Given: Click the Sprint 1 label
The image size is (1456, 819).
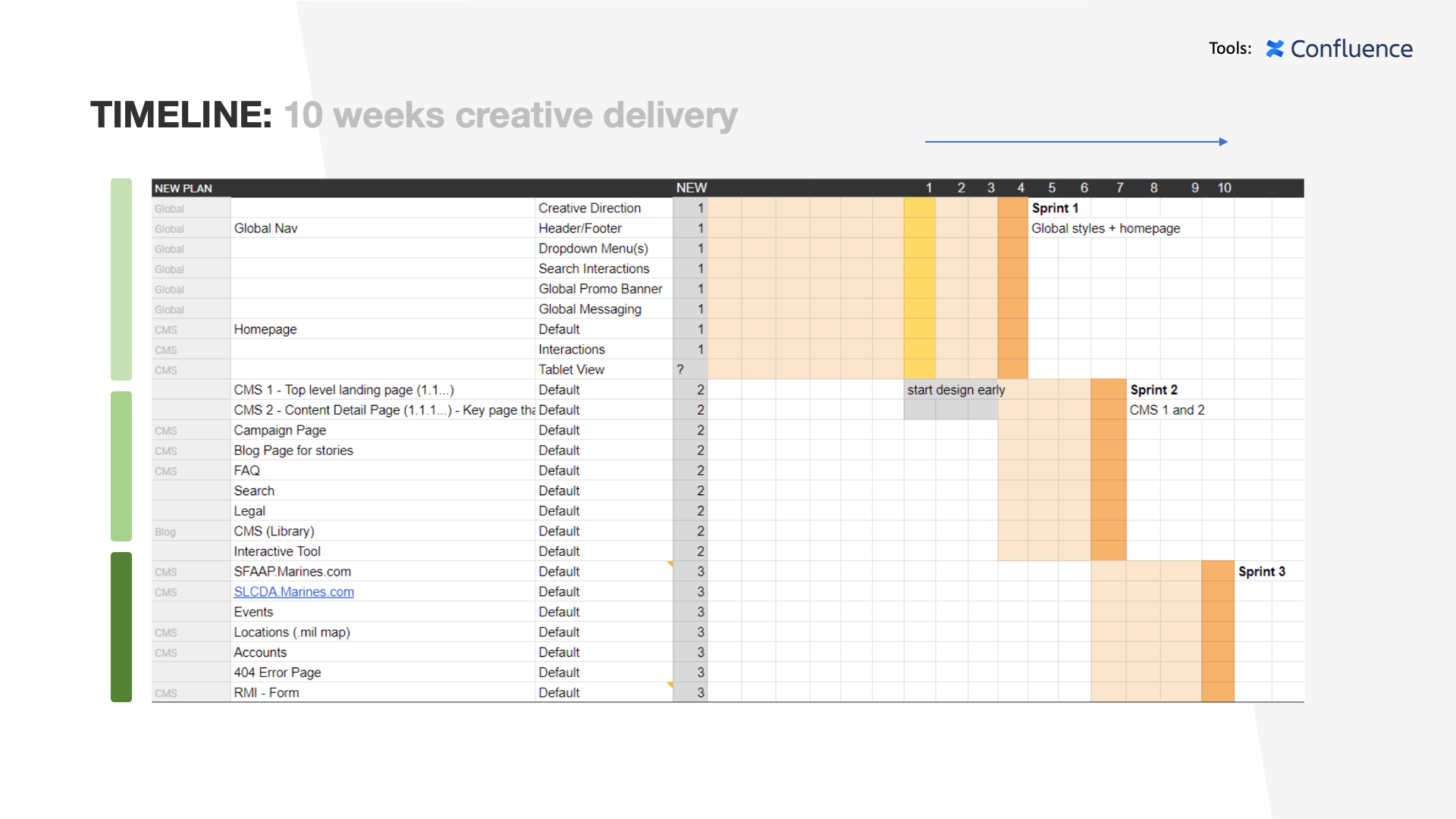Looking at the screenshot, I should (x=1055, y=208).
